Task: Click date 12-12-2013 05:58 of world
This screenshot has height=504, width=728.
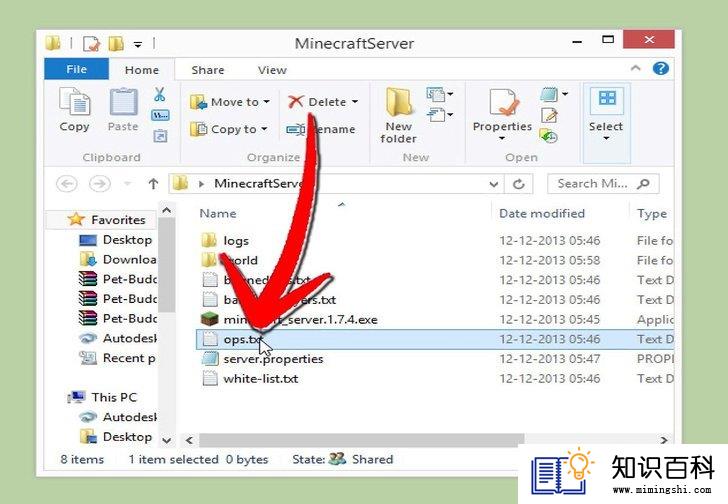Action: pos(550,260)
